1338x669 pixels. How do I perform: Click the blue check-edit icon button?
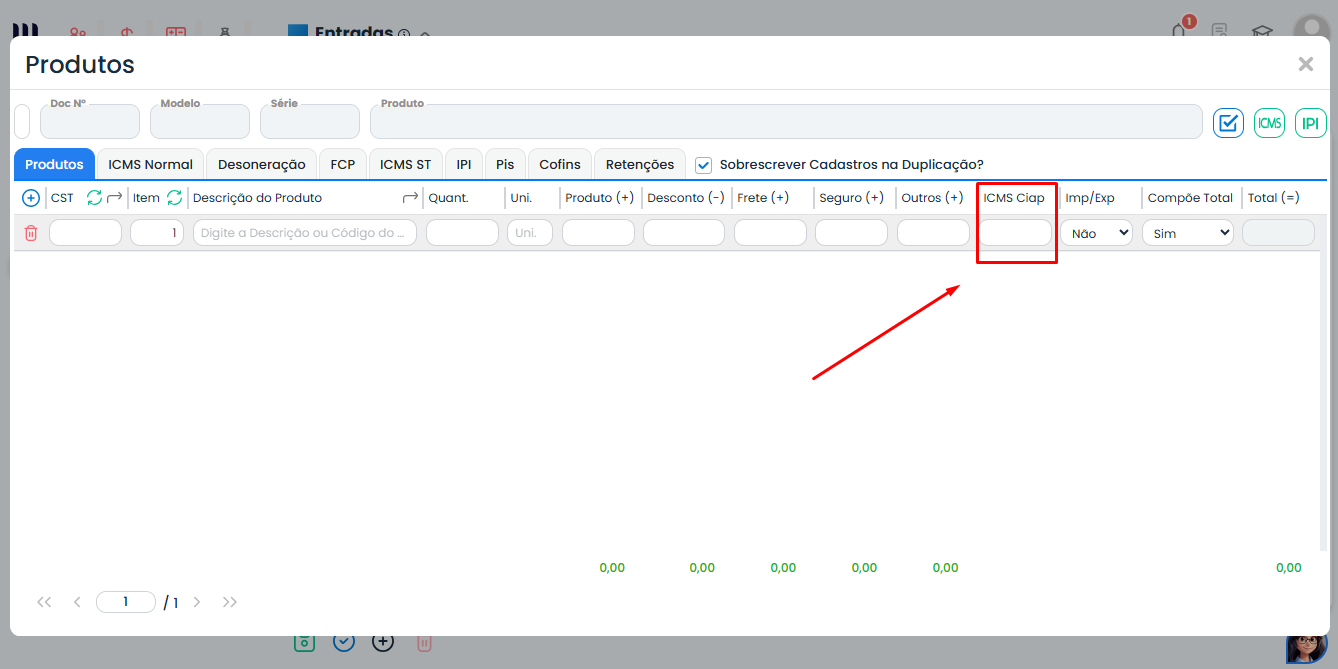(x=1228, y=123)
